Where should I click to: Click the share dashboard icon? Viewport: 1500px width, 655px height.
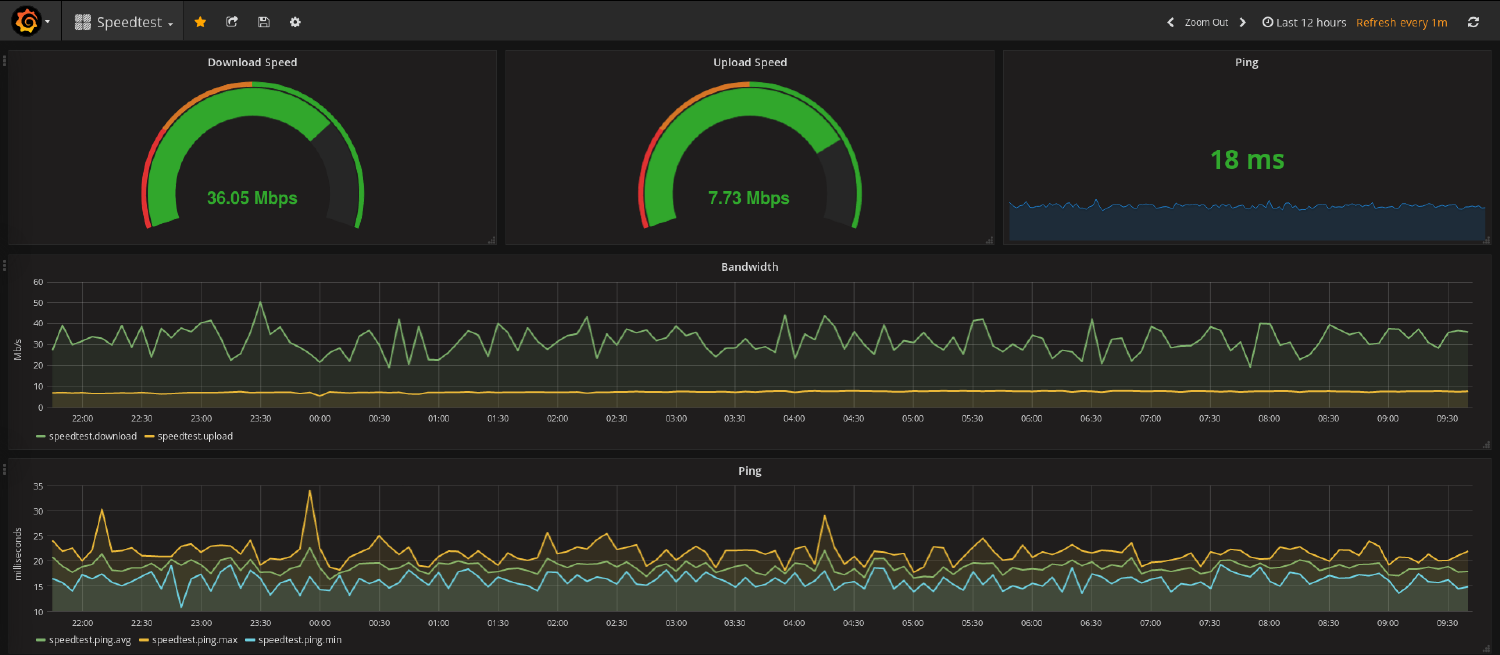click(x=232, y=22)
